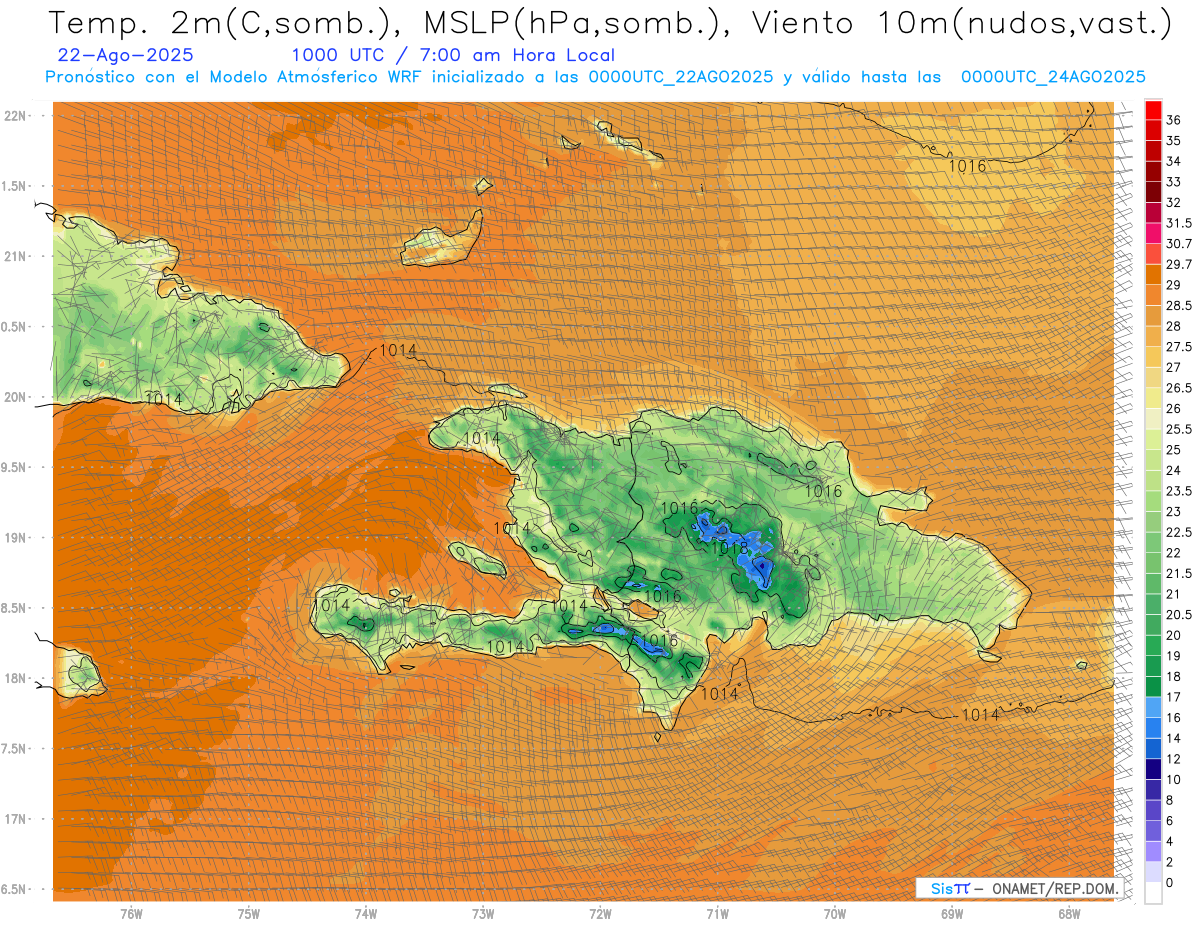The width and height of the screenshot is (1200, 927).
Task: Click the "68W" longitude label
Action: (x=1069, y=914)
